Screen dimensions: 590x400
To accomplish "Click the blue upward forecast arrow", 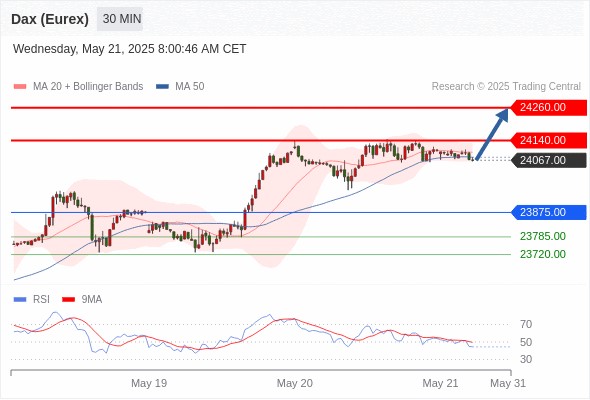I will coord(492,134).
